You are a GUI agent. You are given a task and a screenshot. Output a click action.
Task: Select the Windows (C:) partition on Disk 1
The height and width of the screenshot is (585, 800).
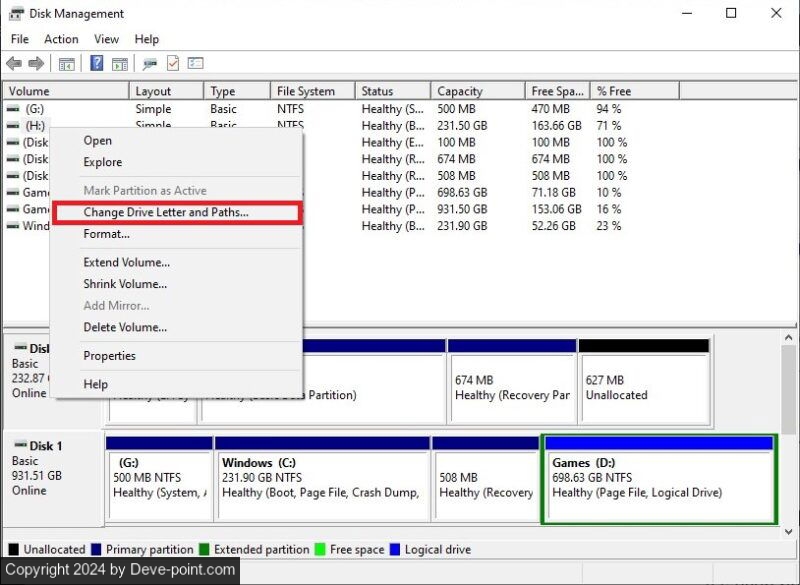click(x=320, y=485)
